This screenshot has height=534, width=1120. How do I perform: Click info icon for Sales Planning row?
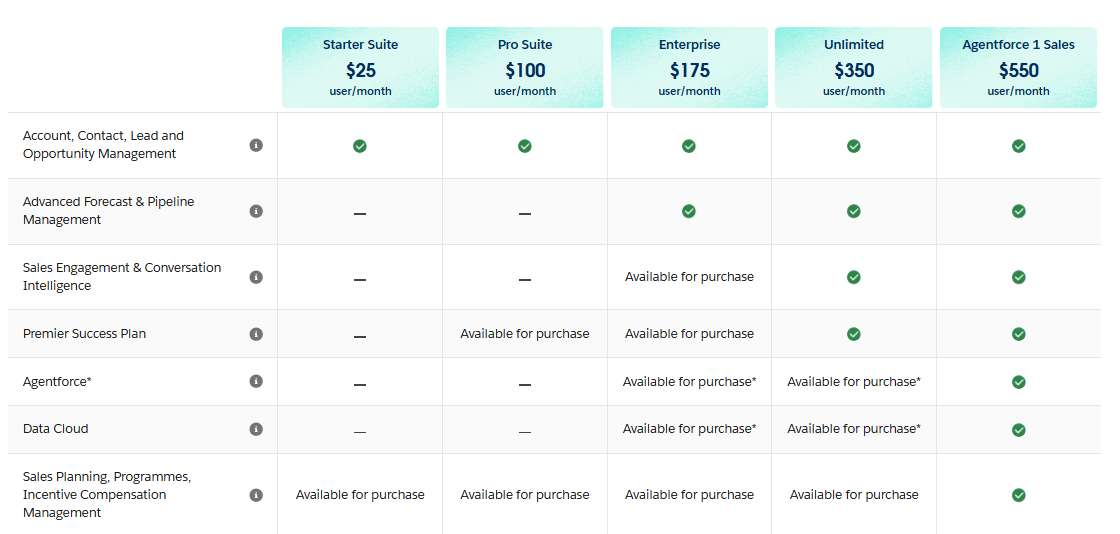pyautogui.click(x=256, y=495)
